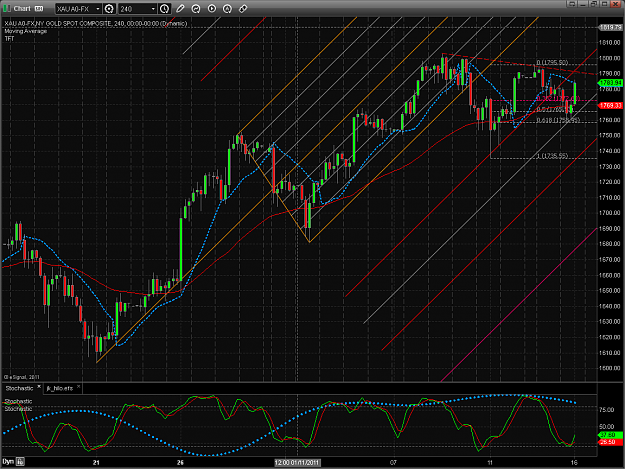Click the 12:00 01/11/2011 time marker
Viewport: 625px width, 469px height.
[297, 463]
